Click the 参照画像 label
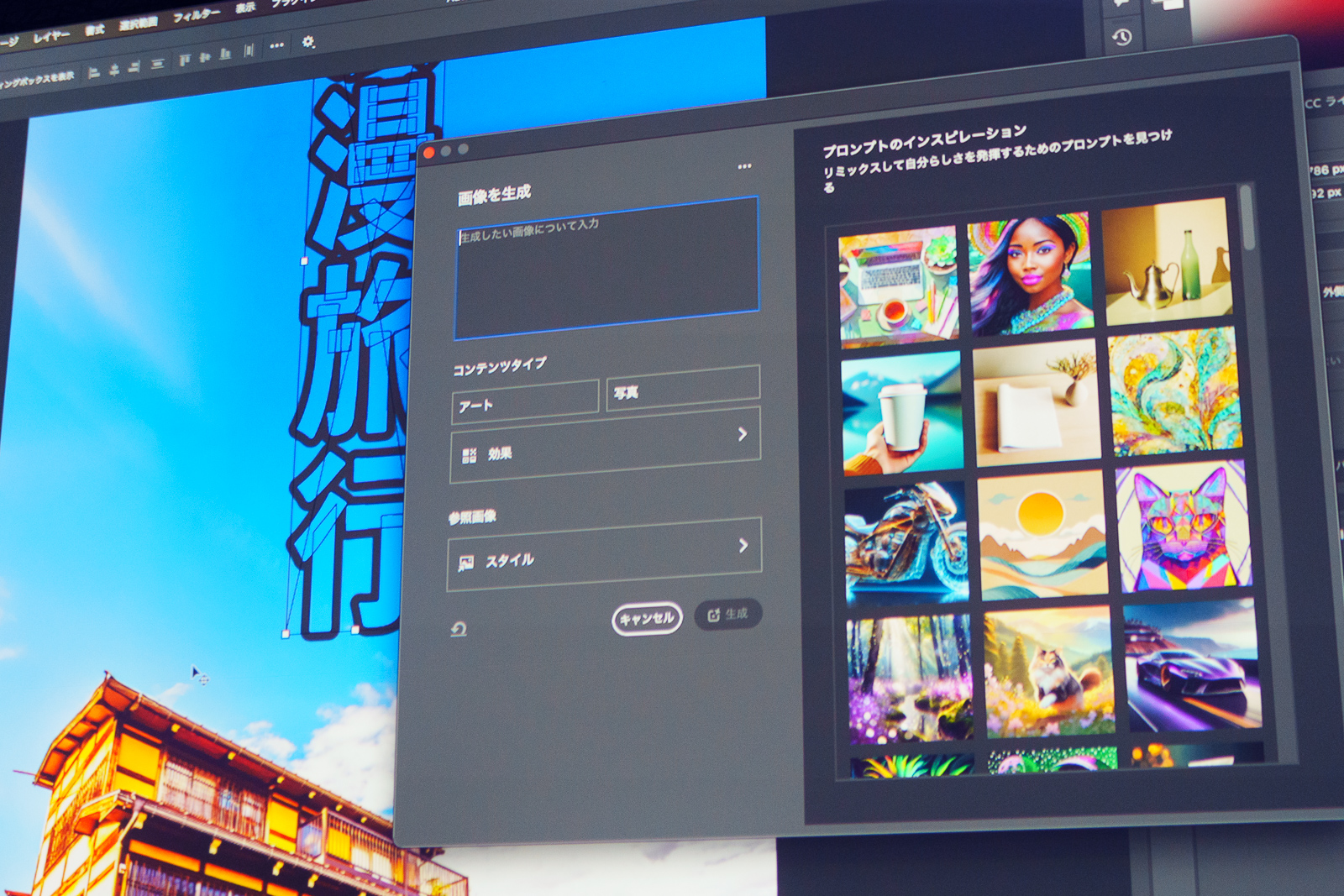1344x896 pixels. coord(472,517)
